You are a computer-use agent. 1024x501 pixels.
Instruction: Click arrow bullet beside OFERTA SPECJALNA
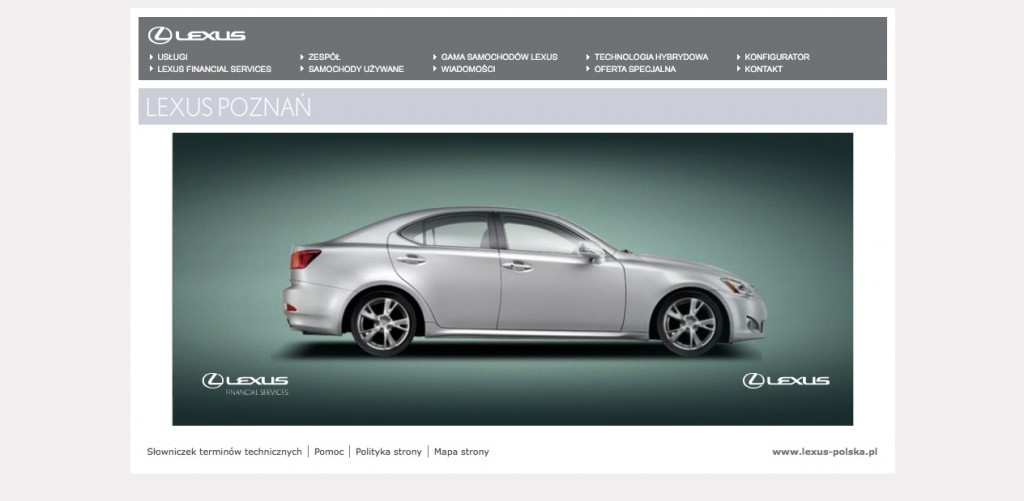[x=588, y=69]
